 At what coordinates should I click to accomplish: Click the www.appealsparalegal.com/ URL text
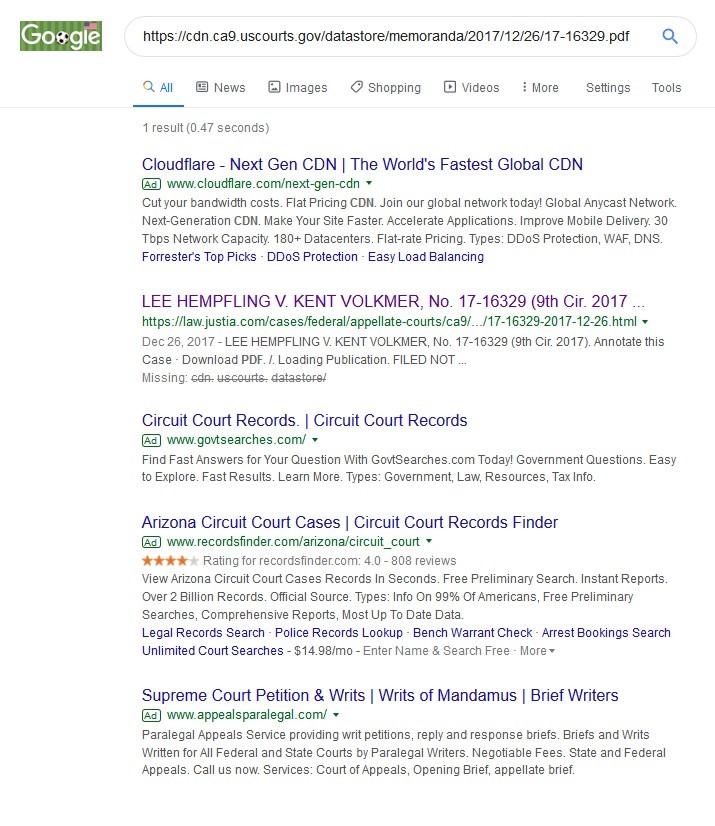pos(247,715)
